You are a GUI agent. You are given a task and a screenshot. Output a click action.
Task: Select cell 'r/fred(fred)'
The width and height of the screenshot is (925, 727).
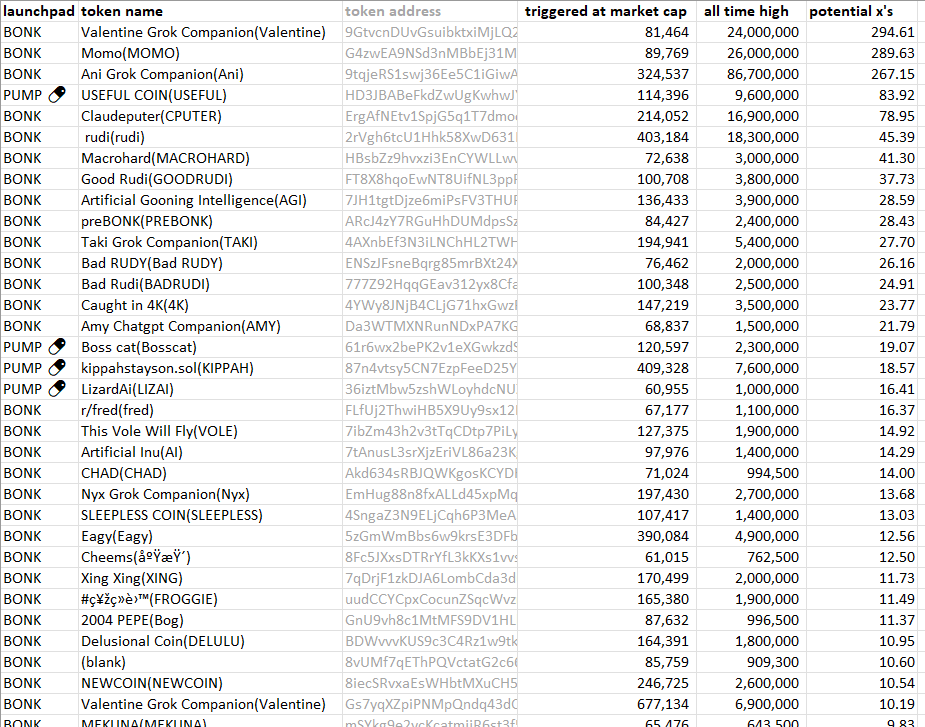point(210,410)
